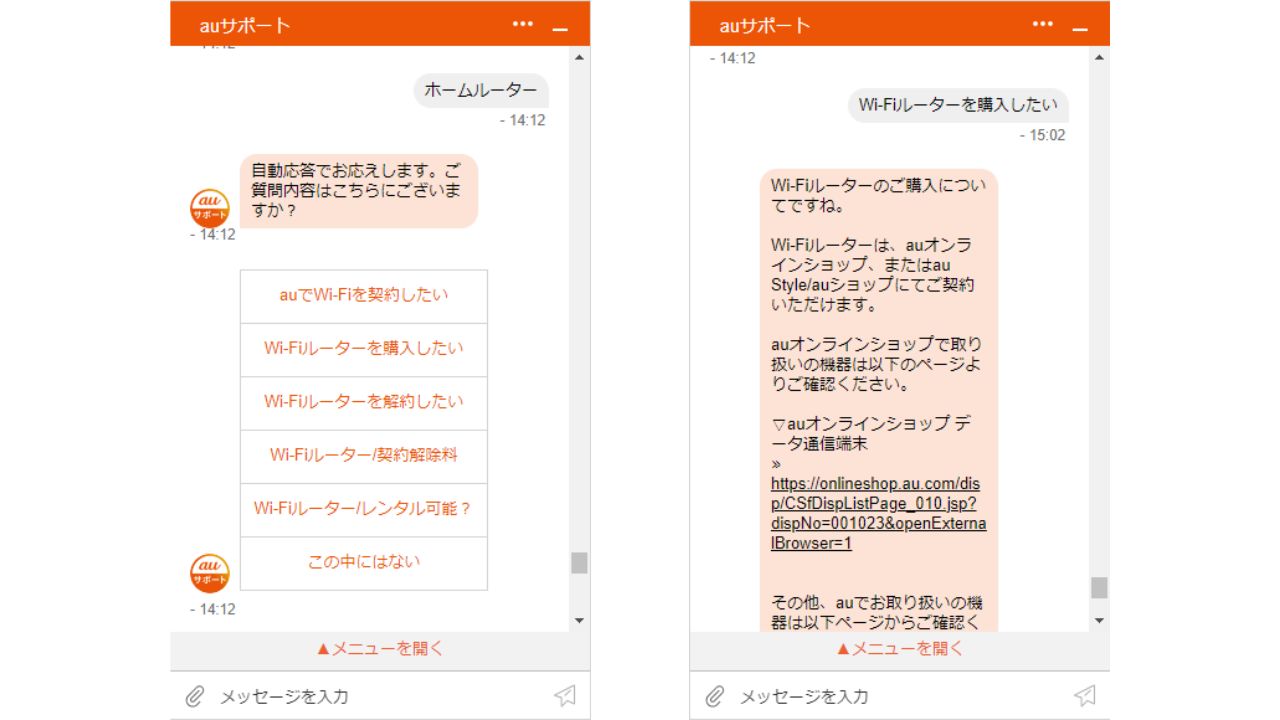Screen dimensions: 1280x720
Task: Choose 'auでWi-Fiを契約したい' option
Action: 364,296
